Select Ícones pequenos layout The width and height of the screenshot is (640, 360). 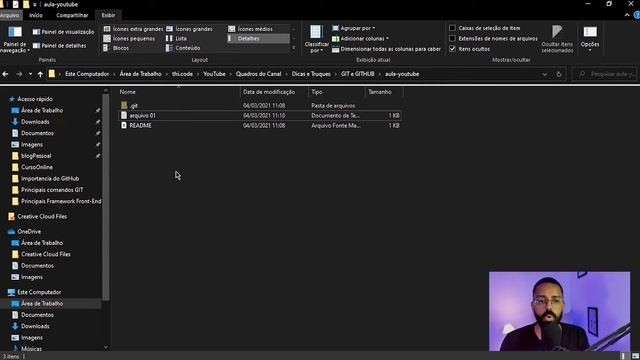coord(129,38)
